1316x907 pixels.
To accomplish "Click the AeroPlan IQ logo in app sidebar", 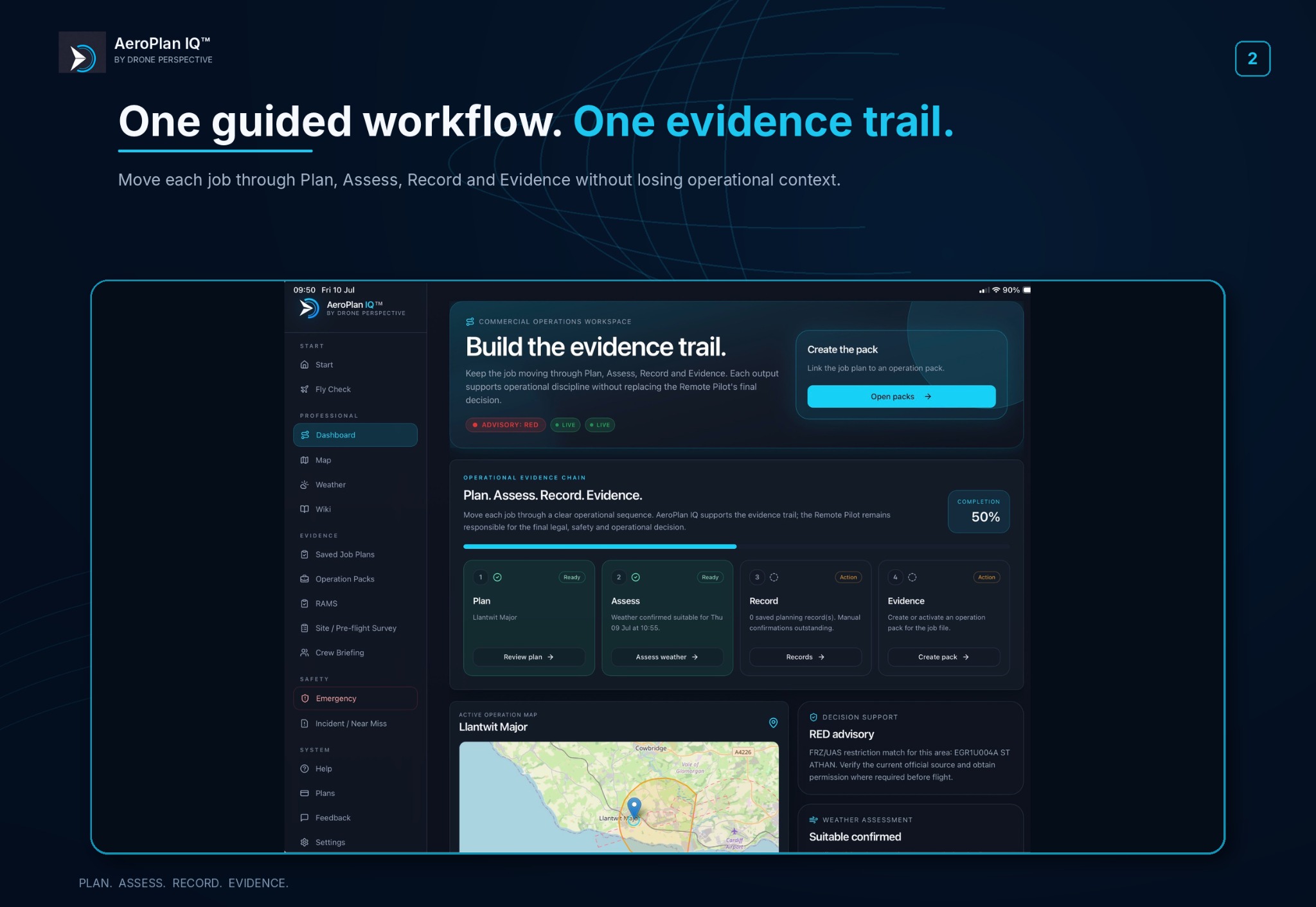I will (309, 308).
